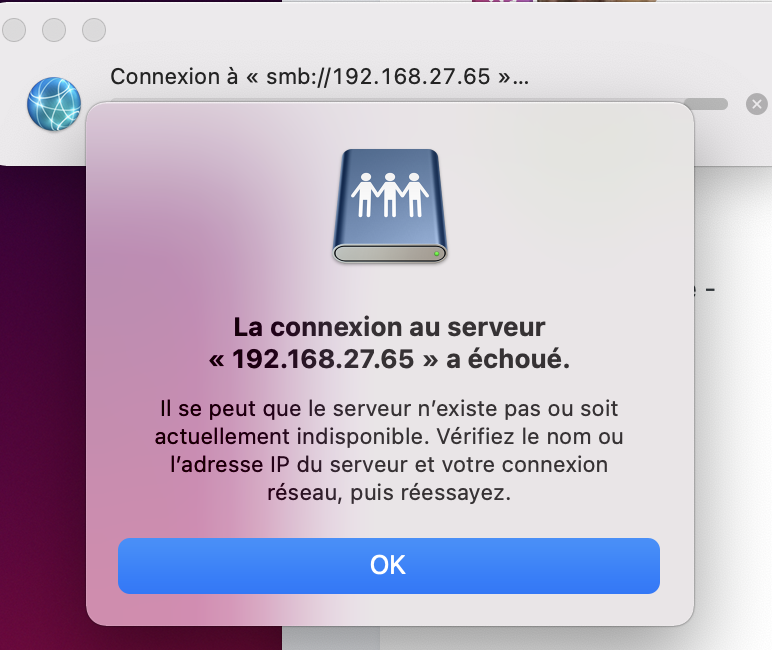This screenshot has width=772, height=650.
Task: Click the white window behind the dialog
Action: [x=734, y=394]
